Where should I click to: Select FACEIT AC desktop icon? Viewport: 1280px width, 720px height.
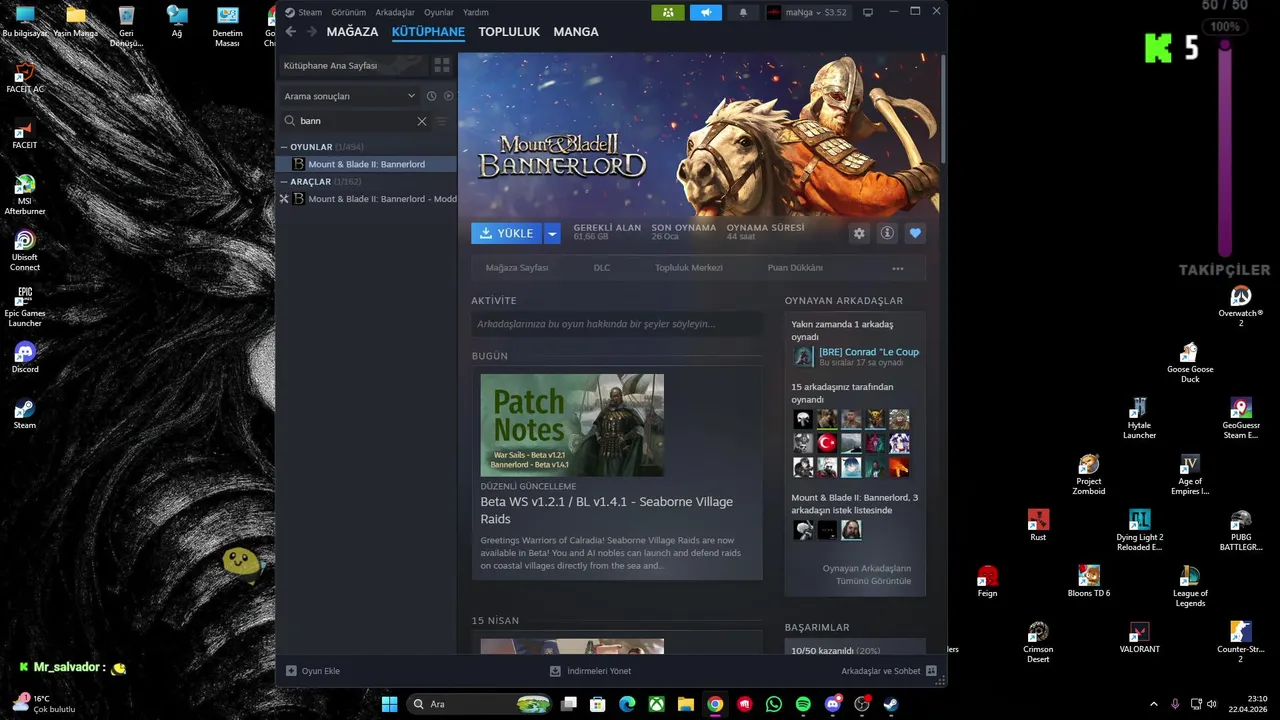tap(25, 78)
